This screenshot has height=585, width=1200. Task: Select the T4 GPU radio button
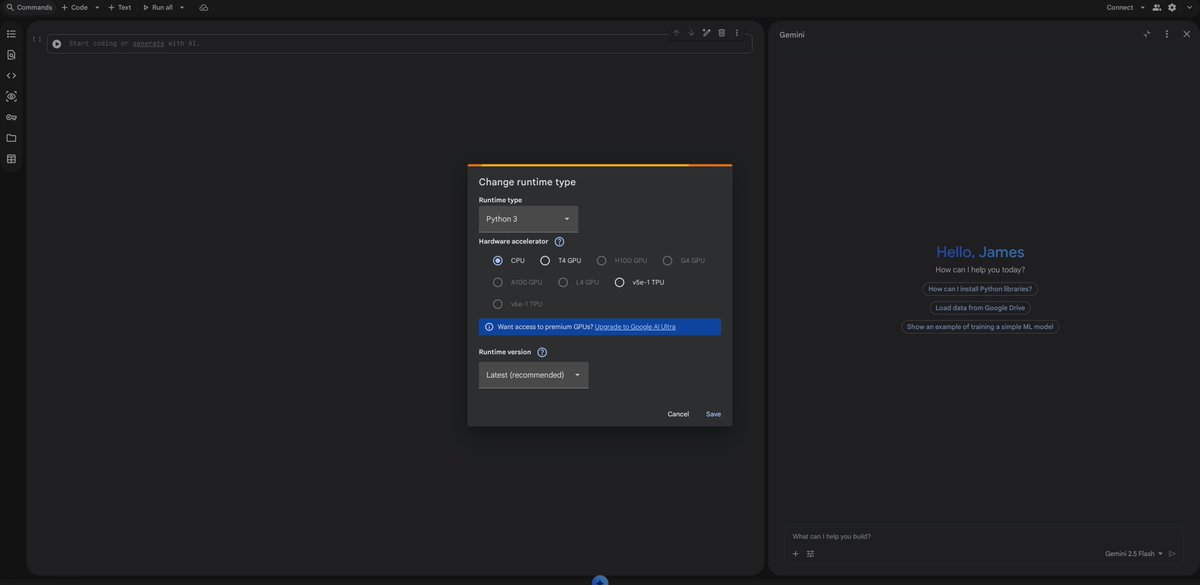pyautogui.click(x=545, y=261)
